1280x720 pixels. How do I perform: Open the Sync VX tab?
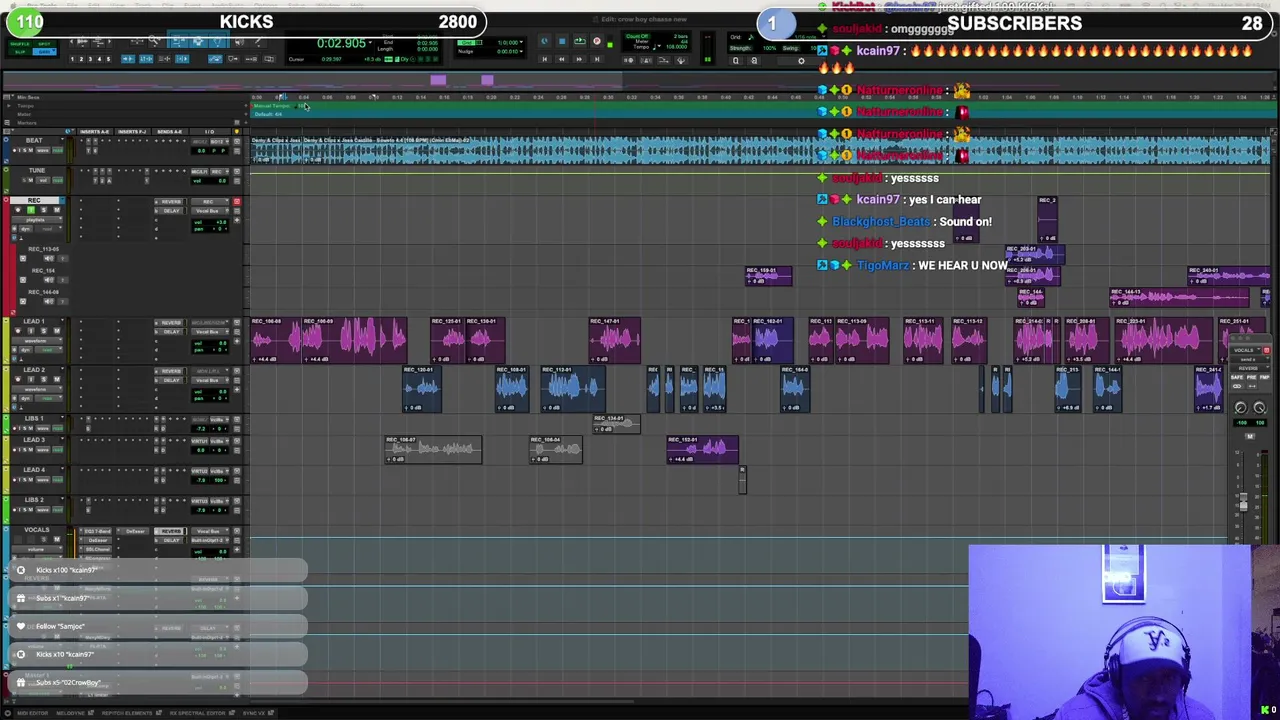pyautogui.click(x=258, y=713)
